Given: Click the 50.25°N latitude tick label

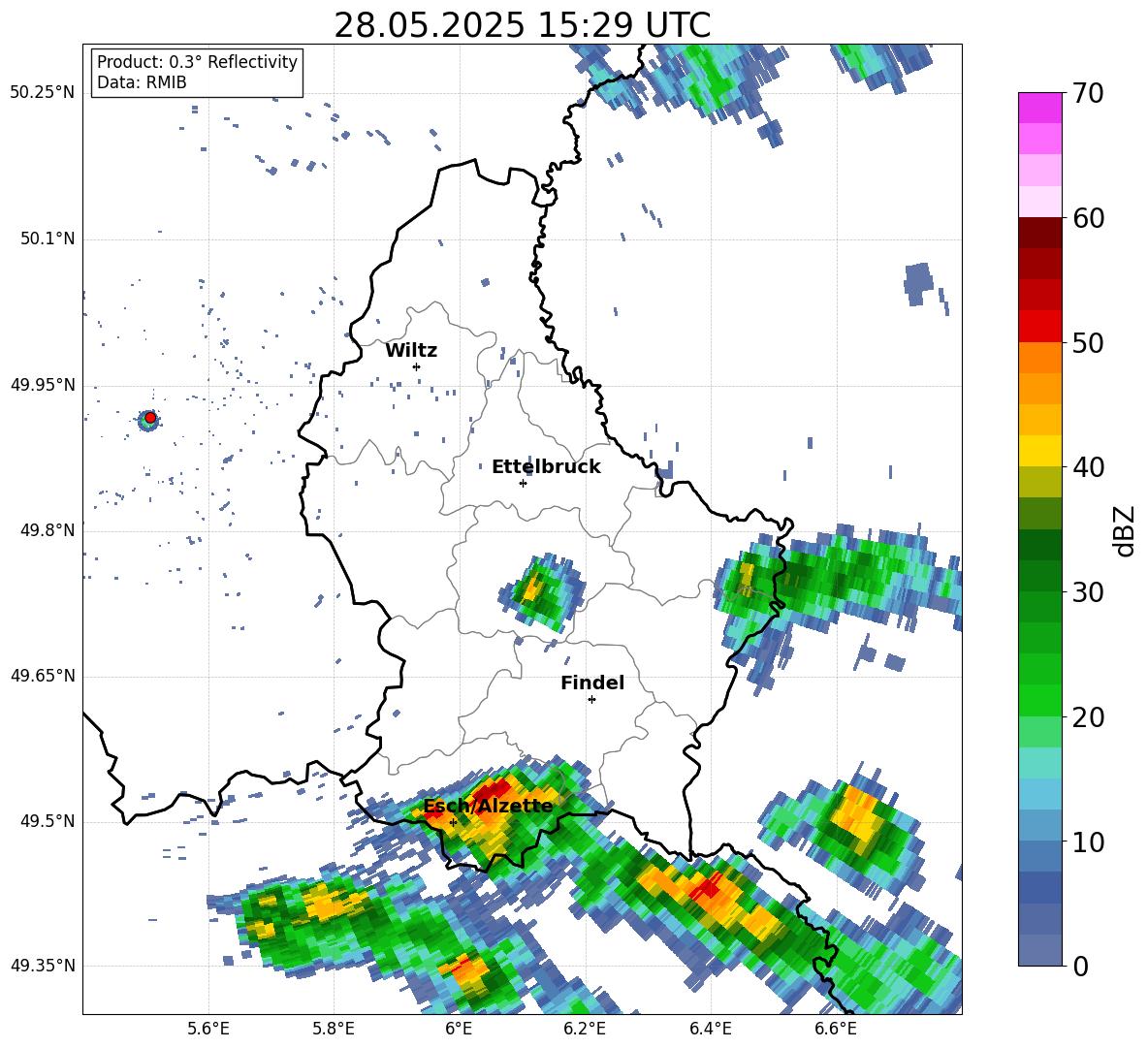Looking at the screenshot, I should click(x=43, y=93).
